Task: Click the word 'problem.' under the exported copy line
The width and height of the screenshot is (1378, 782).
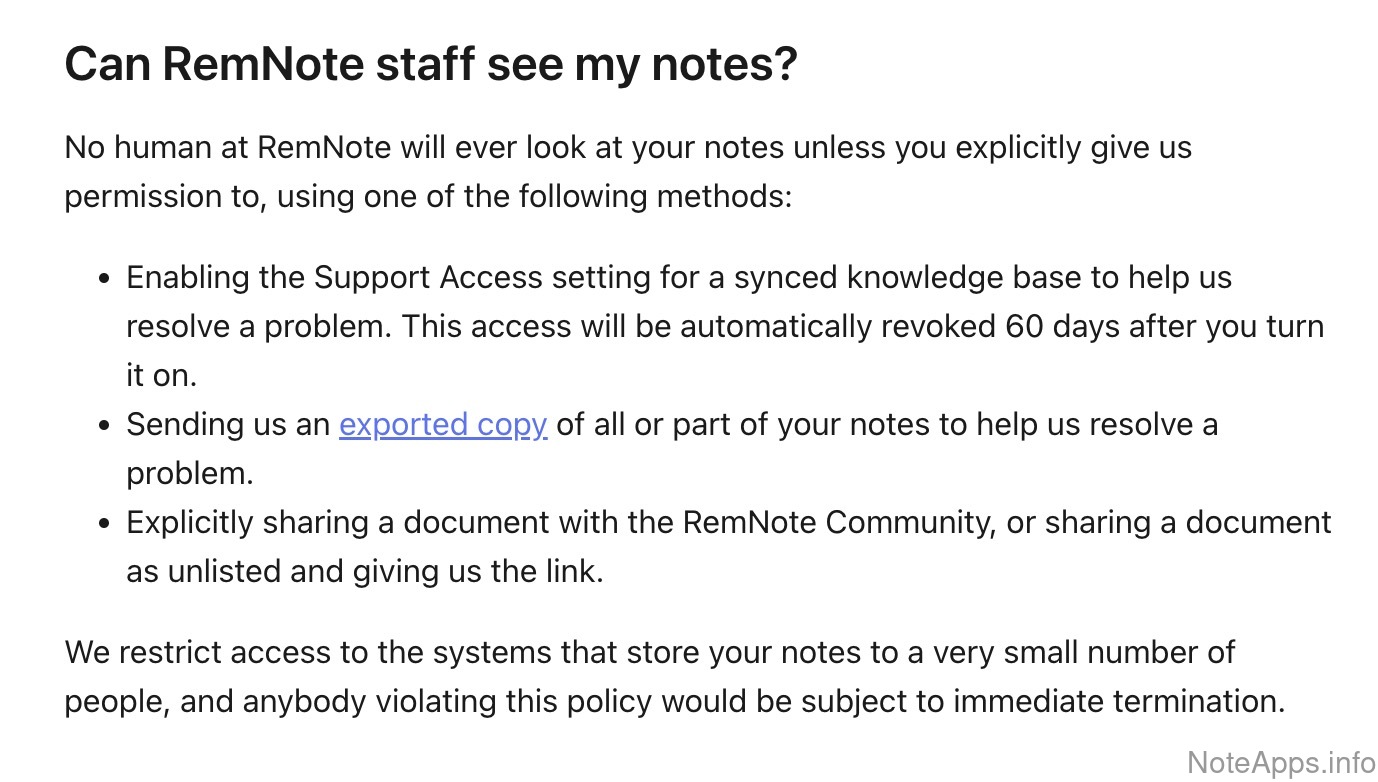Action: 190,473
